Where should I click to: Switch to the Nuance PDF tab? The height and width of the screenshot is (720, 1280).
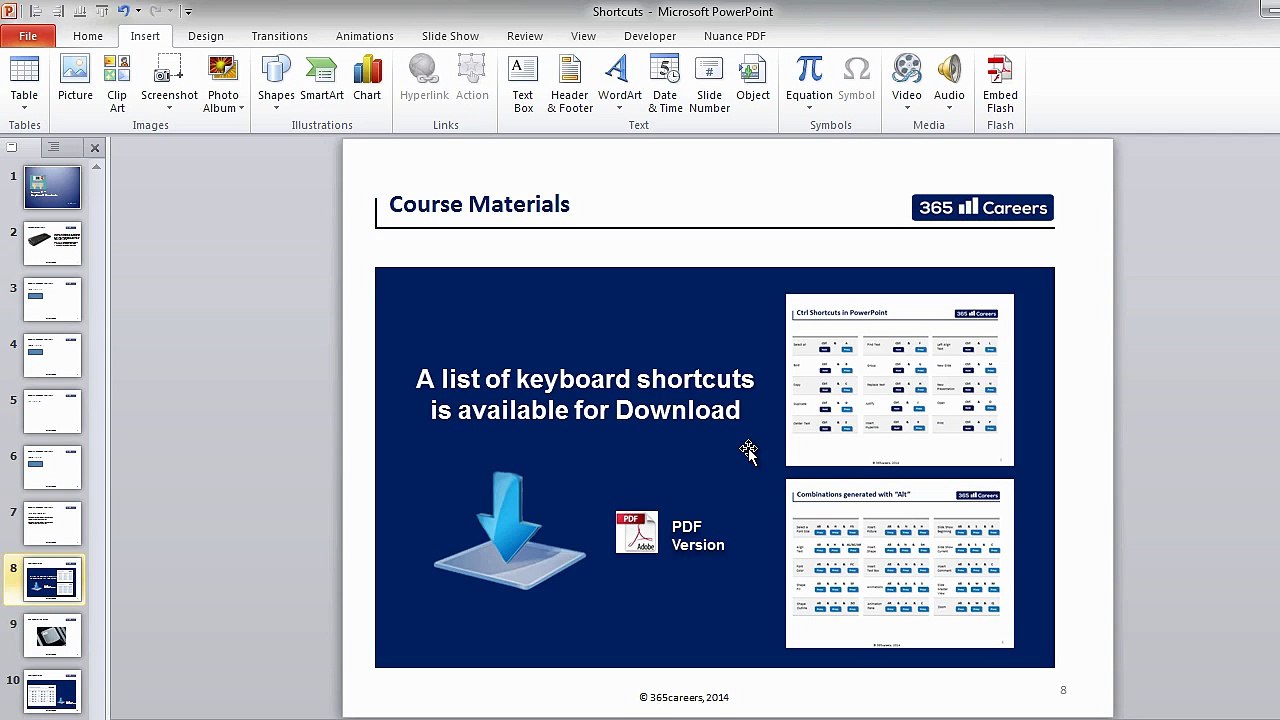pos(735,36)
